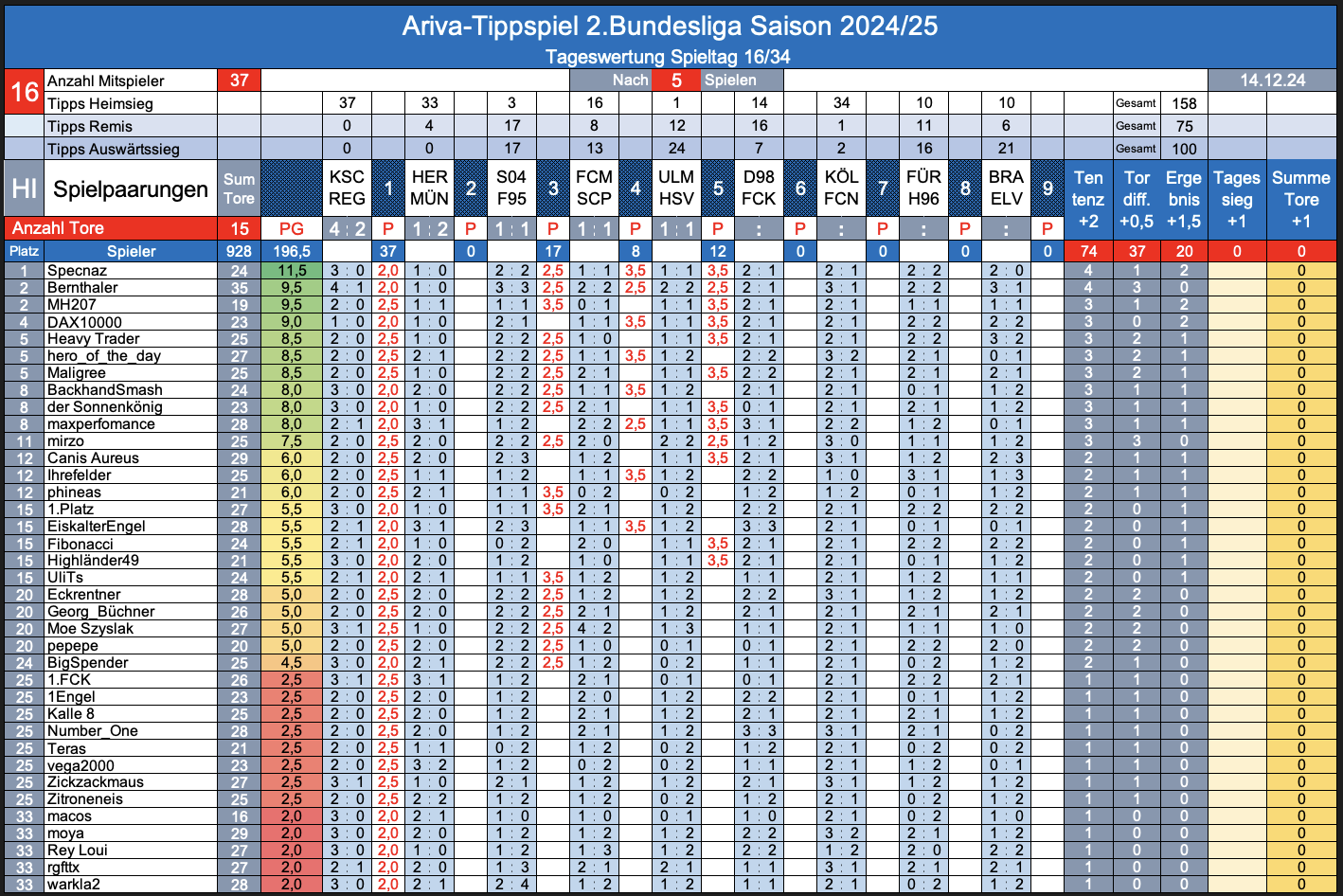Screen dimensions: 1343x896
Task: Click Specnaz's 11,5 points cell
Action: (x=291, y=271)
